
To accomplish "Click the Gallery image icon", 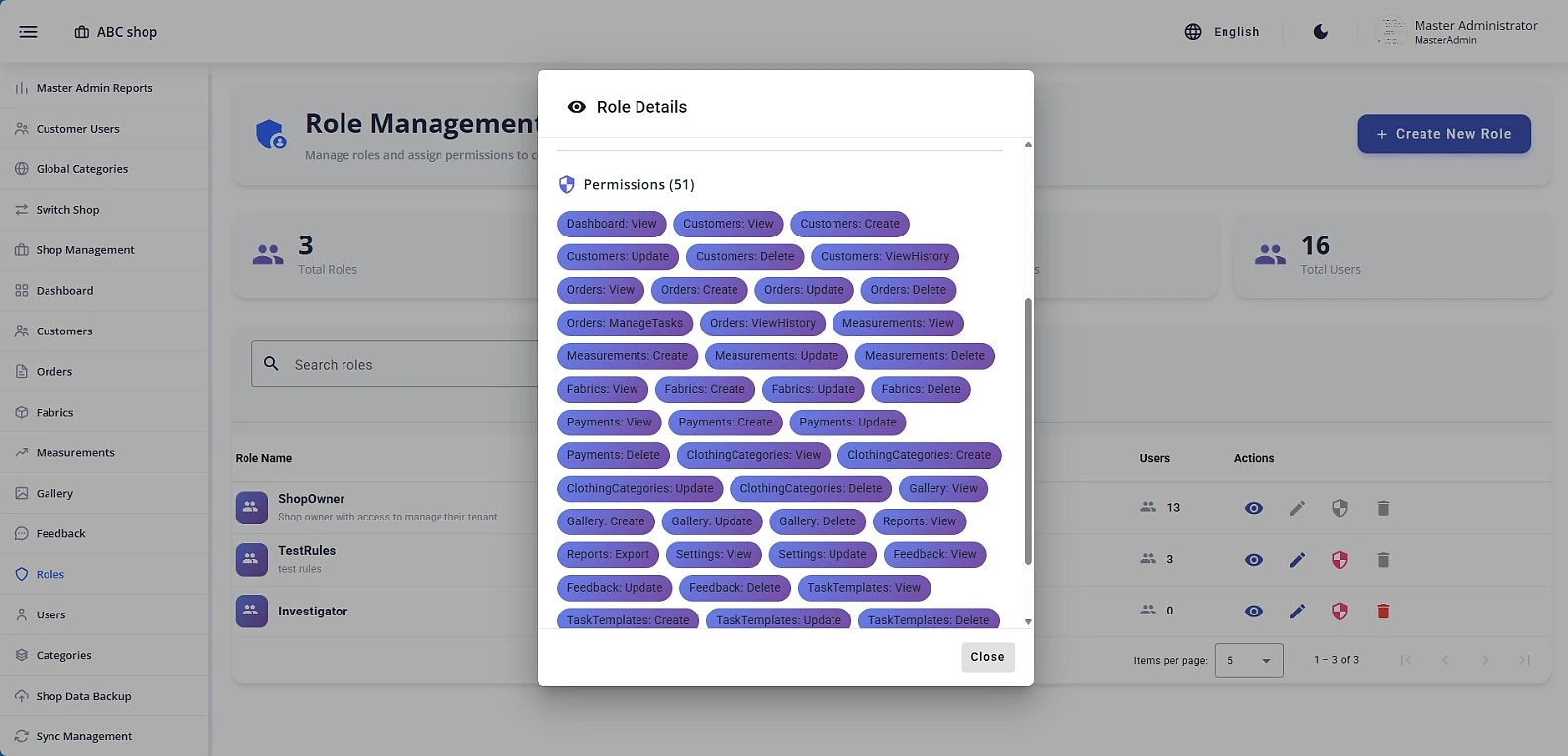I will click(22, 494).
